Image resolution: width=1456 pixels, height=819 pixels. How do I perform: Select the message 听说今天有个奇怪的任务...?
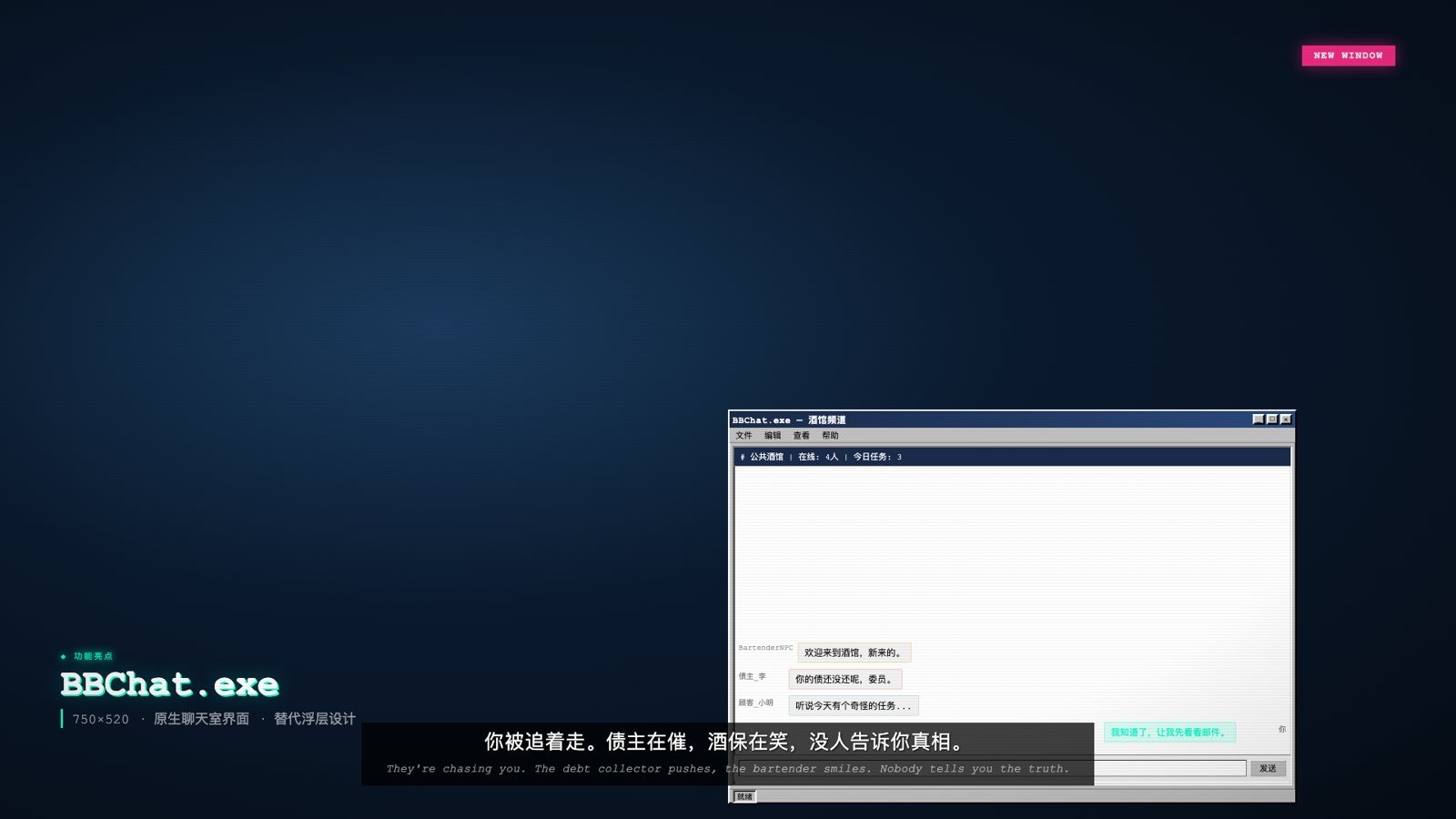853,705
